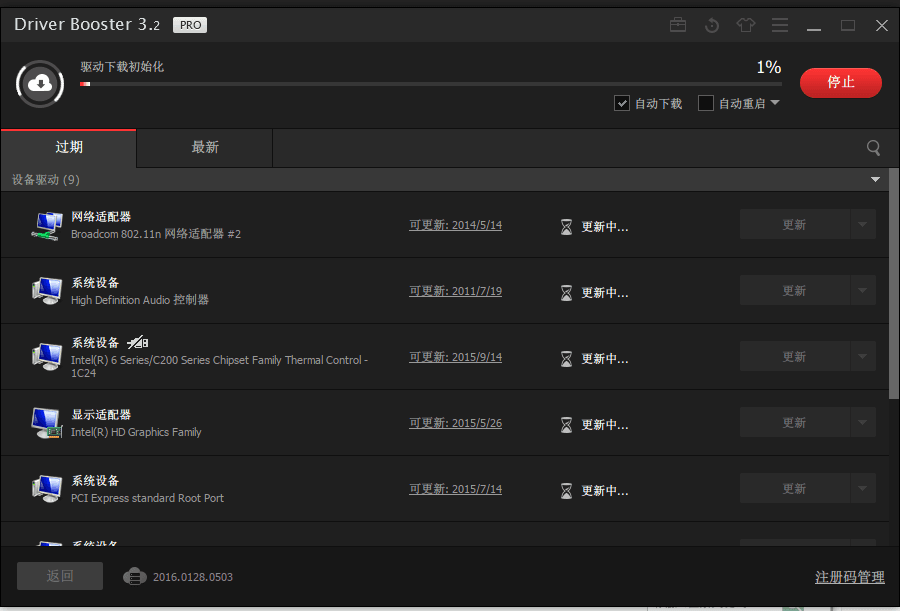Select the Broadcom 802.11n 网络适配器 #2 text

click(156, 234)
